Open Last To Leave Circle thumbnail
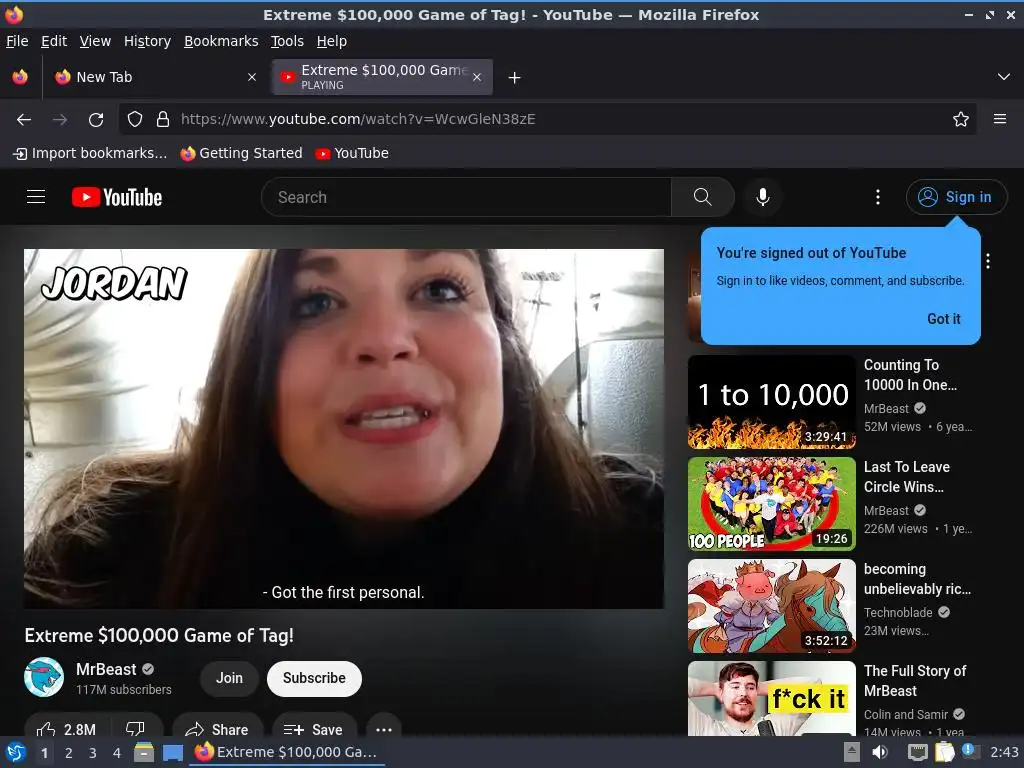 [771, 504]
